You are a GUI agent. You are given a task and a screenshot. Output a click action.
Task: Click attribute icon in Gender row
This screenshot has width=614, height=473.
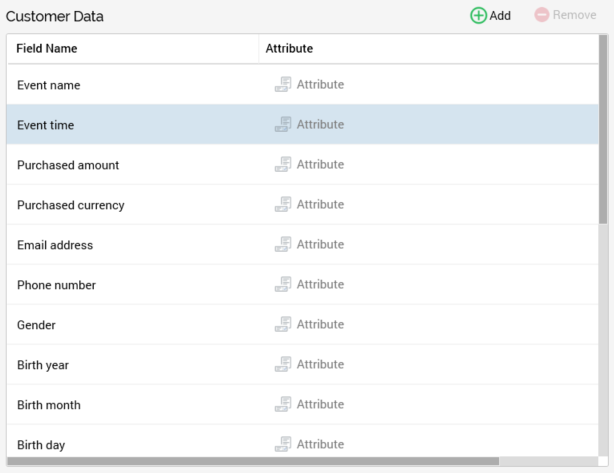pos(283,325)
